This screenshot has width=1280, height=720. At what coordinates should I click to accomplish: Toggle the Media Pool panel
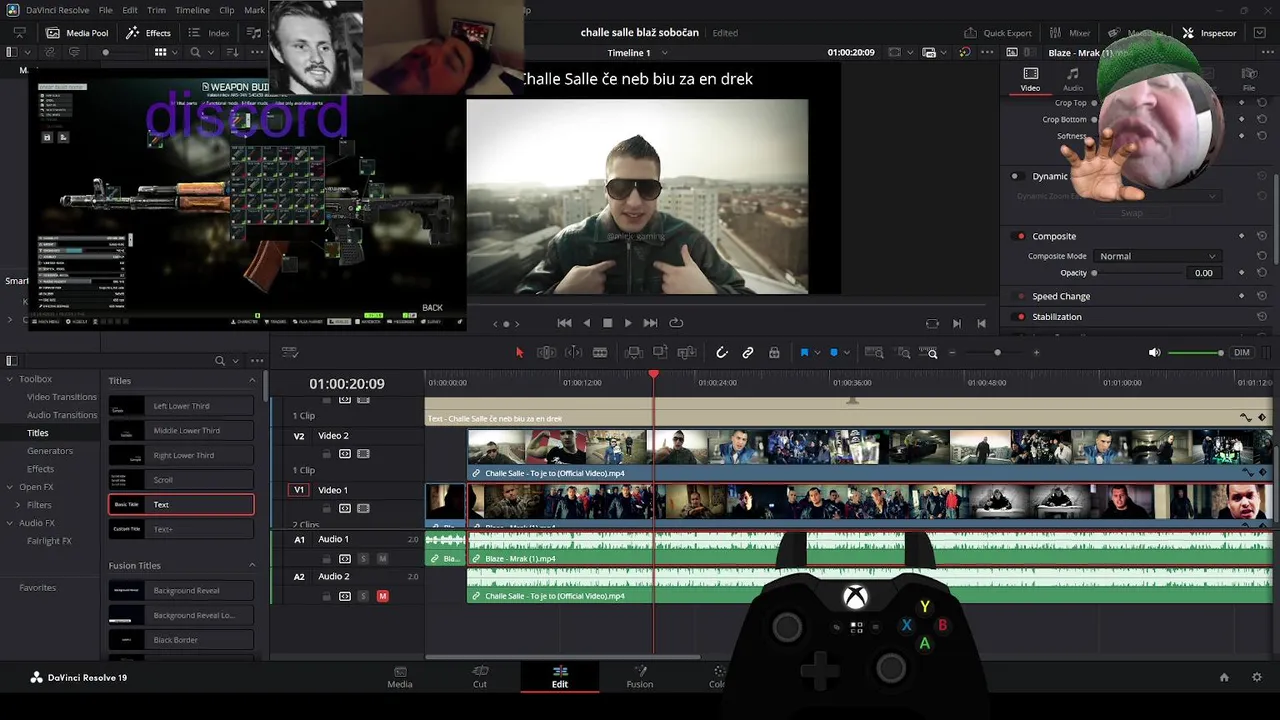pos(77,33)
